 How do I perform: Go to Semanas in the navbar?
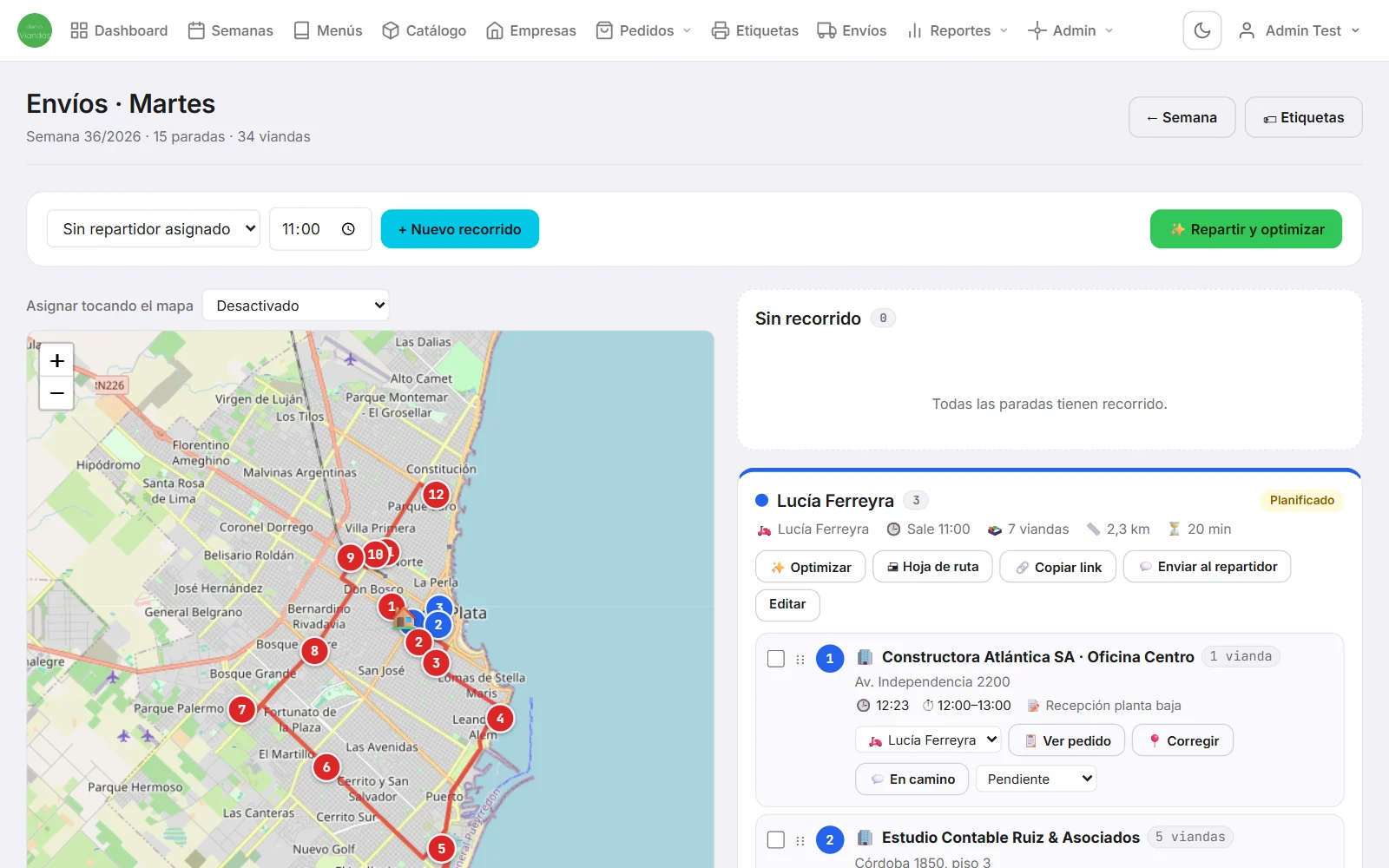[x=231, y=30]
